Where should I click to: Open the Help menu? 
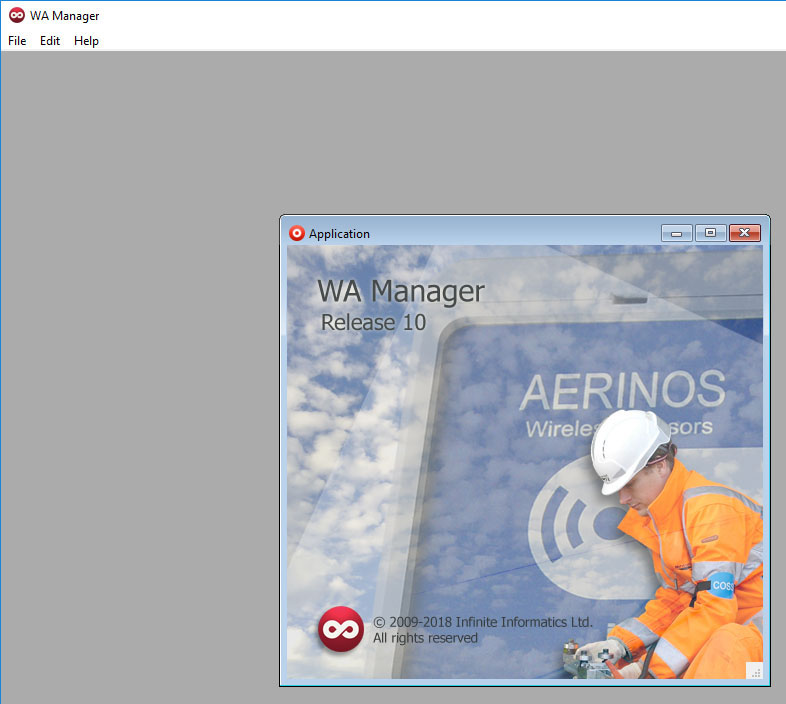86,41
